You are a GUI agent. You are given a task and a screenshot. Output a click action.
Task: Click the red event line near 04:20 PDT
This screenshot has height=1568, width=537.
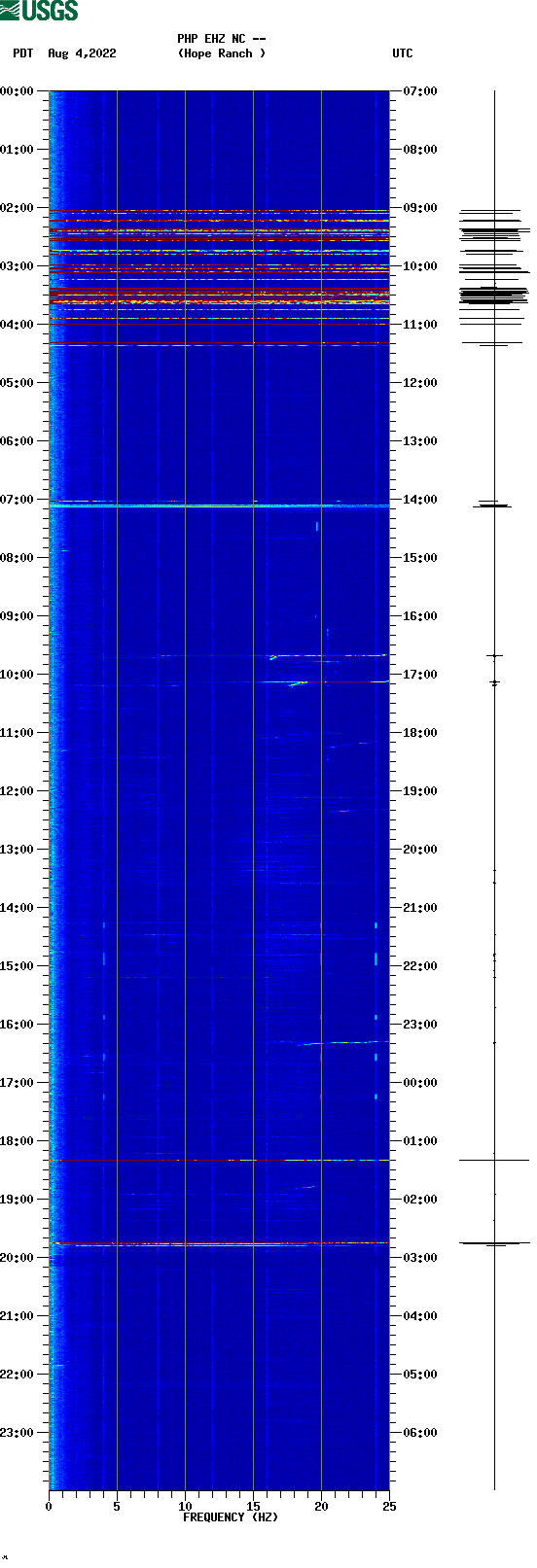tap(219, 343)
